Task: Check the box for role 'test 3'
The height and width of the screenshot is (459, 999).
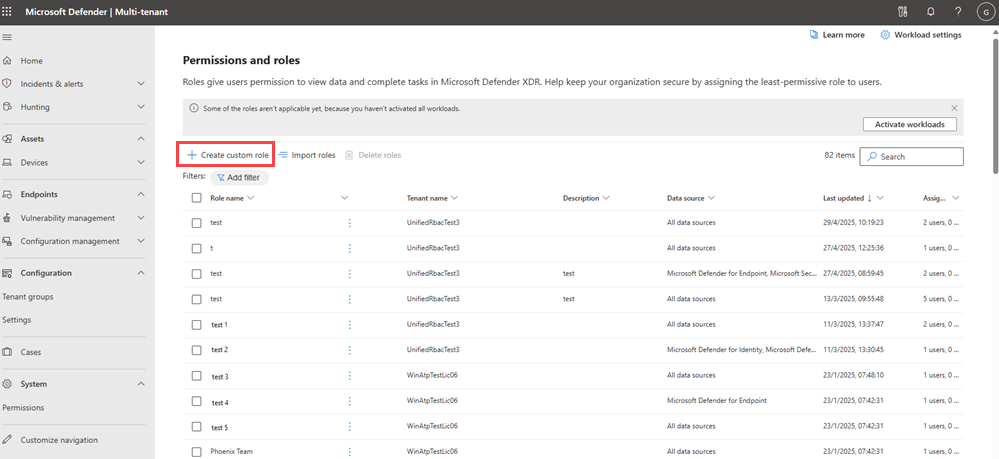Action: click(196, 375)
